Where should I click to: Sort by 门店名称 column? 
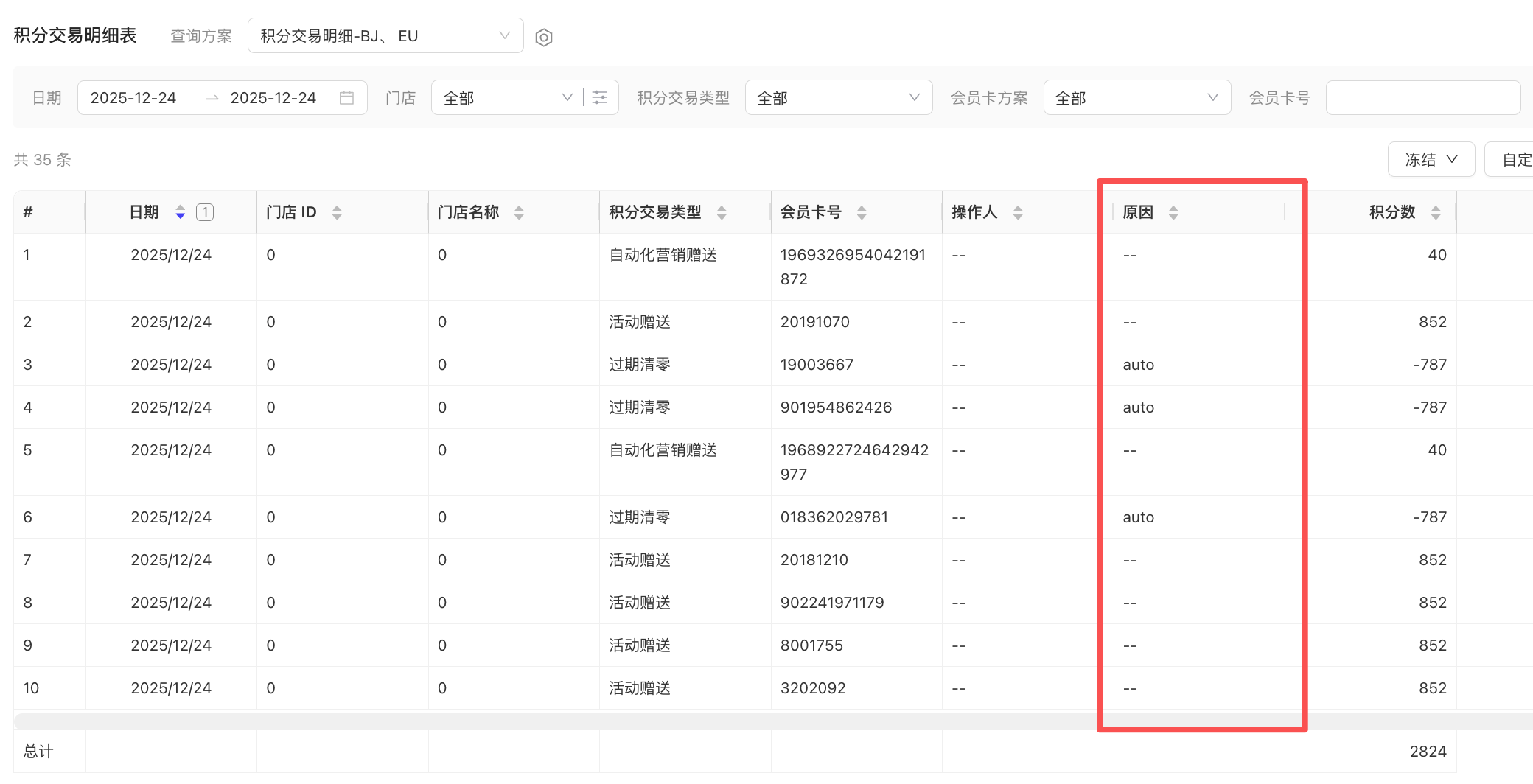coord(519,213)
